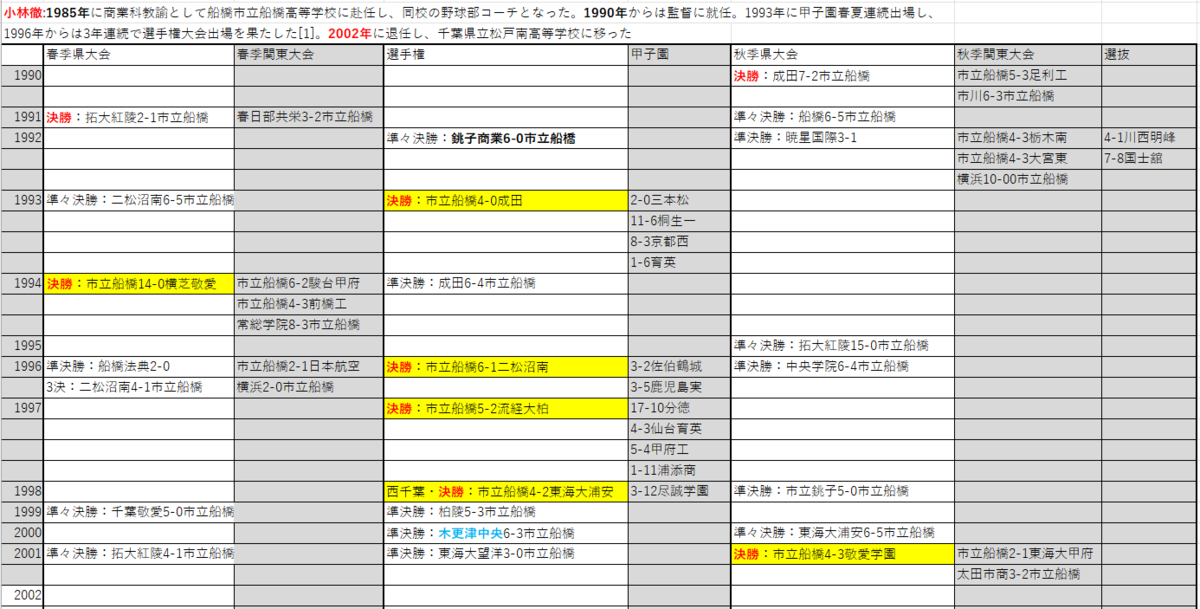Viewport: 1200px width, 609px height.
Task: Click the 1997 year row label
Action: (x=22, y=408)
